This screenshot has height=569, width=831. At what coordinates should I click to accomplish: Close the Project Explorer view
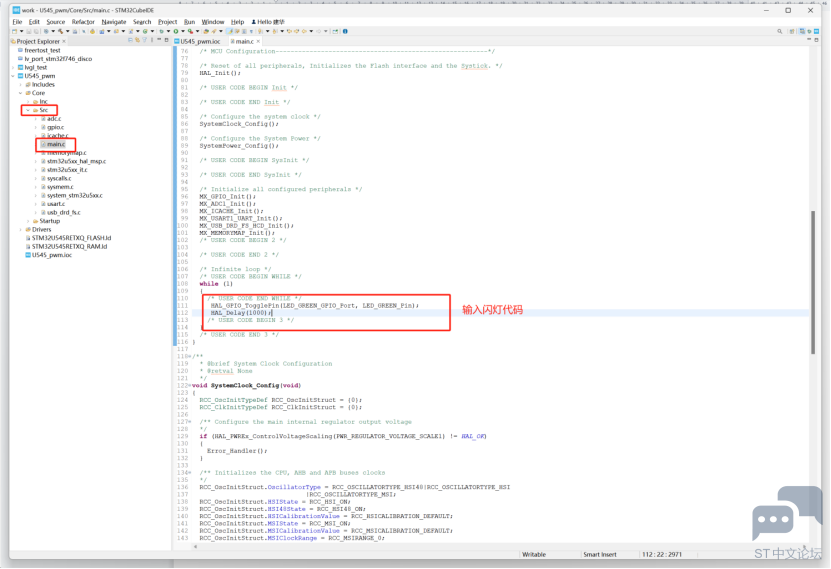tap(64, 41)
